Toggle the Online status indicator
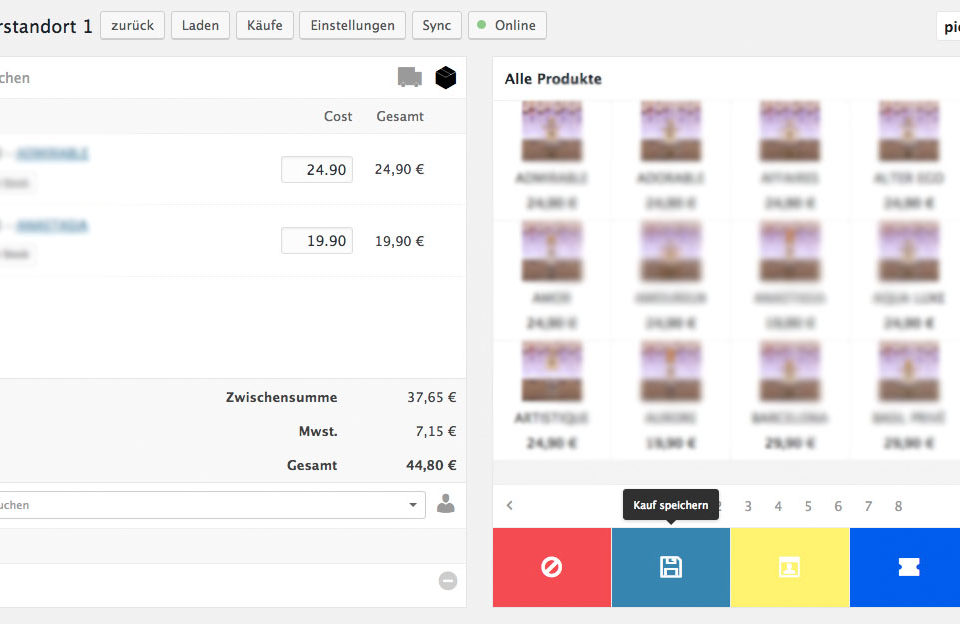The image size is (960, 624). point(507,25)
